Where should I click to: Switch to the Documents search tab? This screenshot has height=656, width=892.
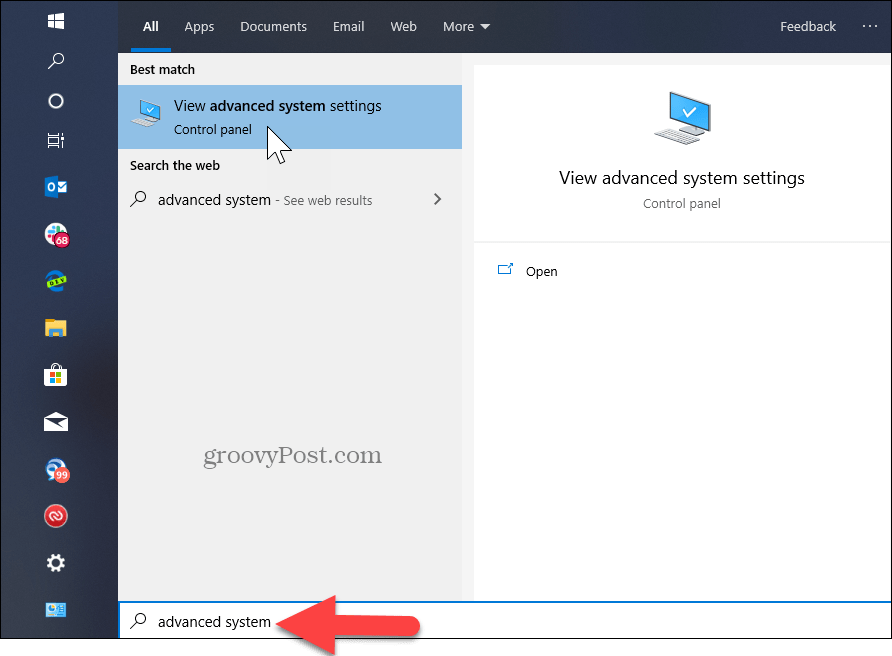click(x=273, y=27)
